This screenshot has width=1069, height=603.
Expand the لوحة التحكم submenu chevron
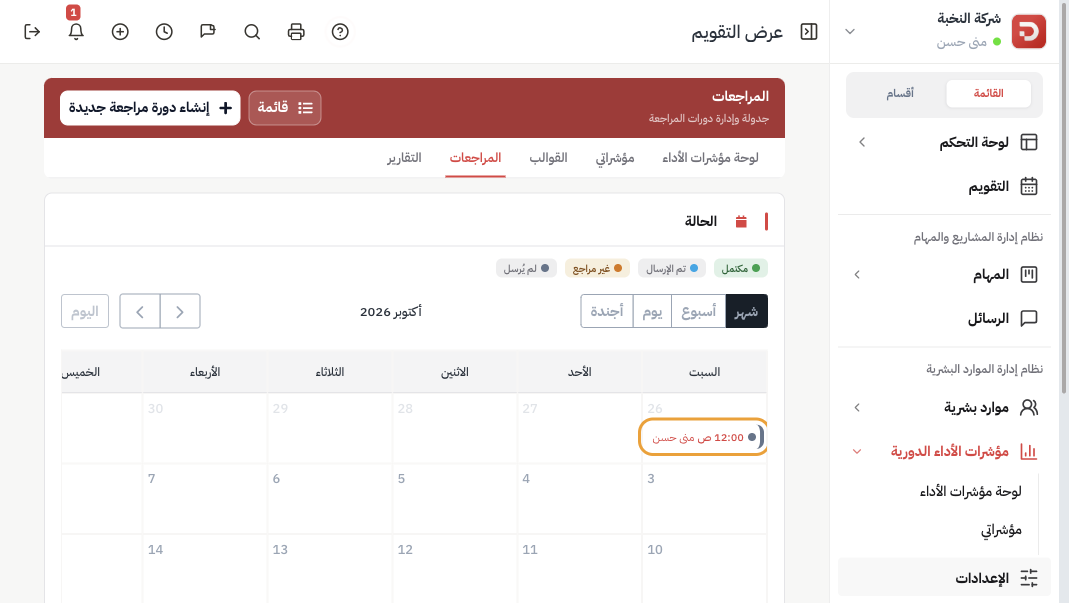pyautogui.click(x=862, y=142)
